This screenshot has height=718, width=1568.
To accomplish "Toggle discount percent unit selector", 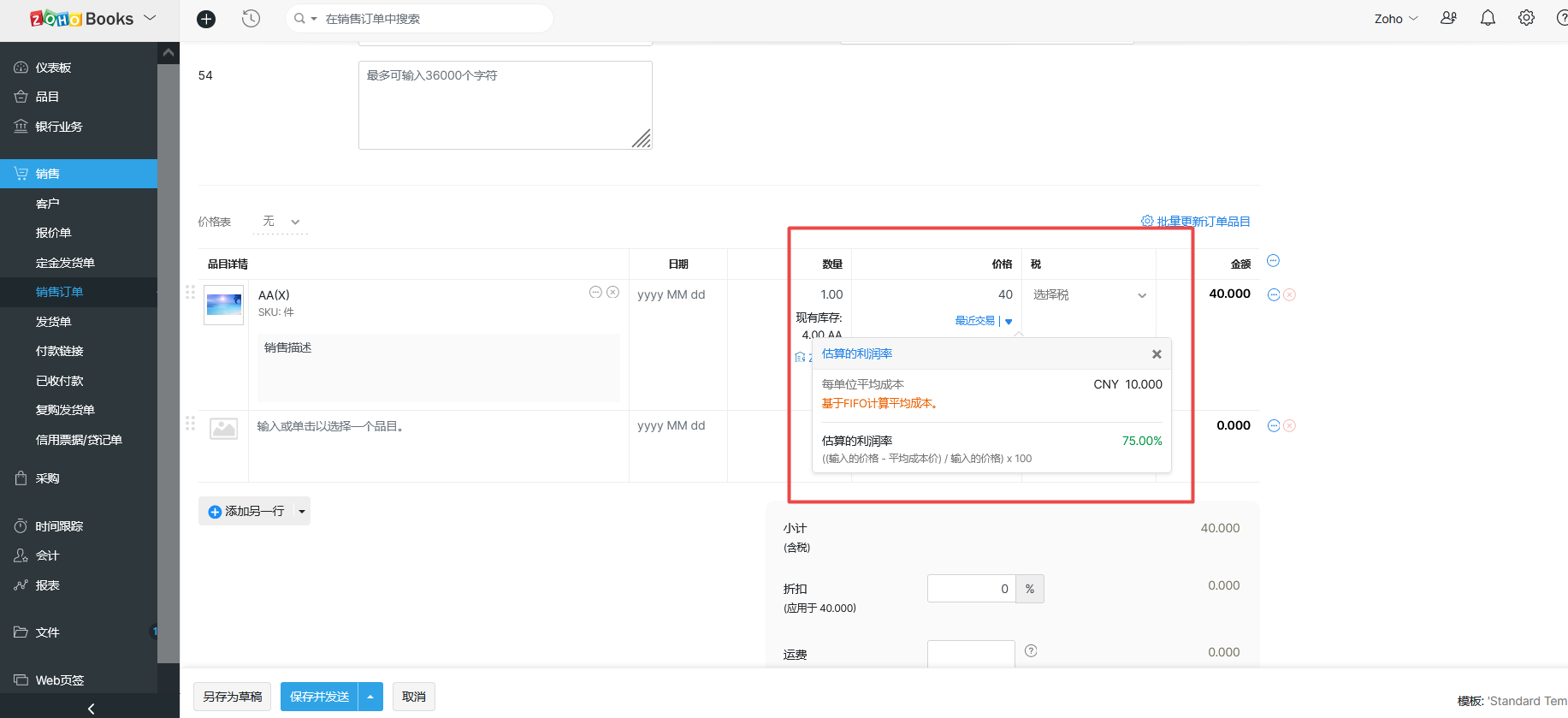I will (1029, 589).
